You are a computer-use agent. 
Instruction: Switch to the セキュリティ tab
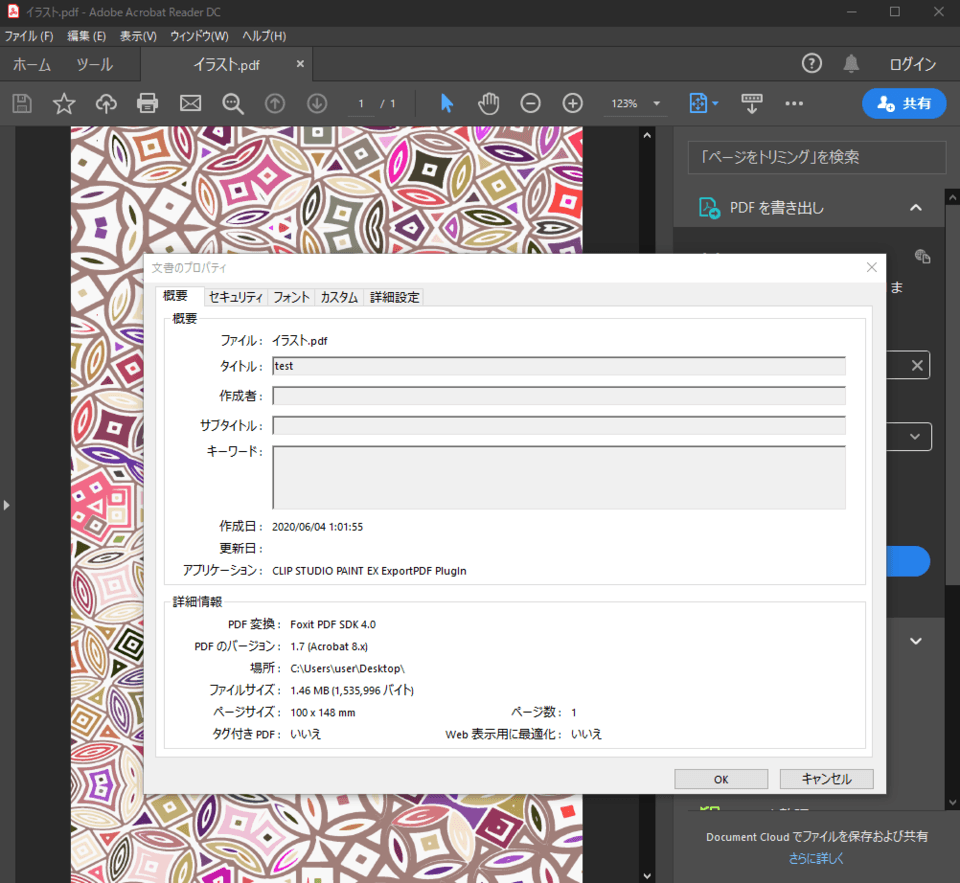(236, 297)
